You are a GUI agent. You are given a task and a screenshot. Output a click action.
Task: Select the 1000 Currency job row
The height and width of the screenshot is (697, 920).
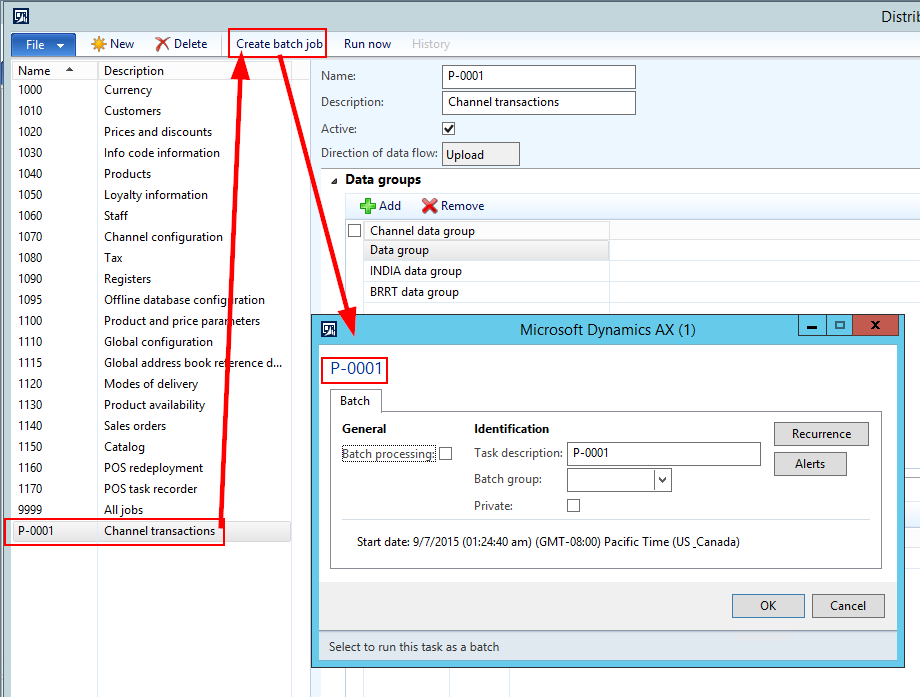point(151,90)
